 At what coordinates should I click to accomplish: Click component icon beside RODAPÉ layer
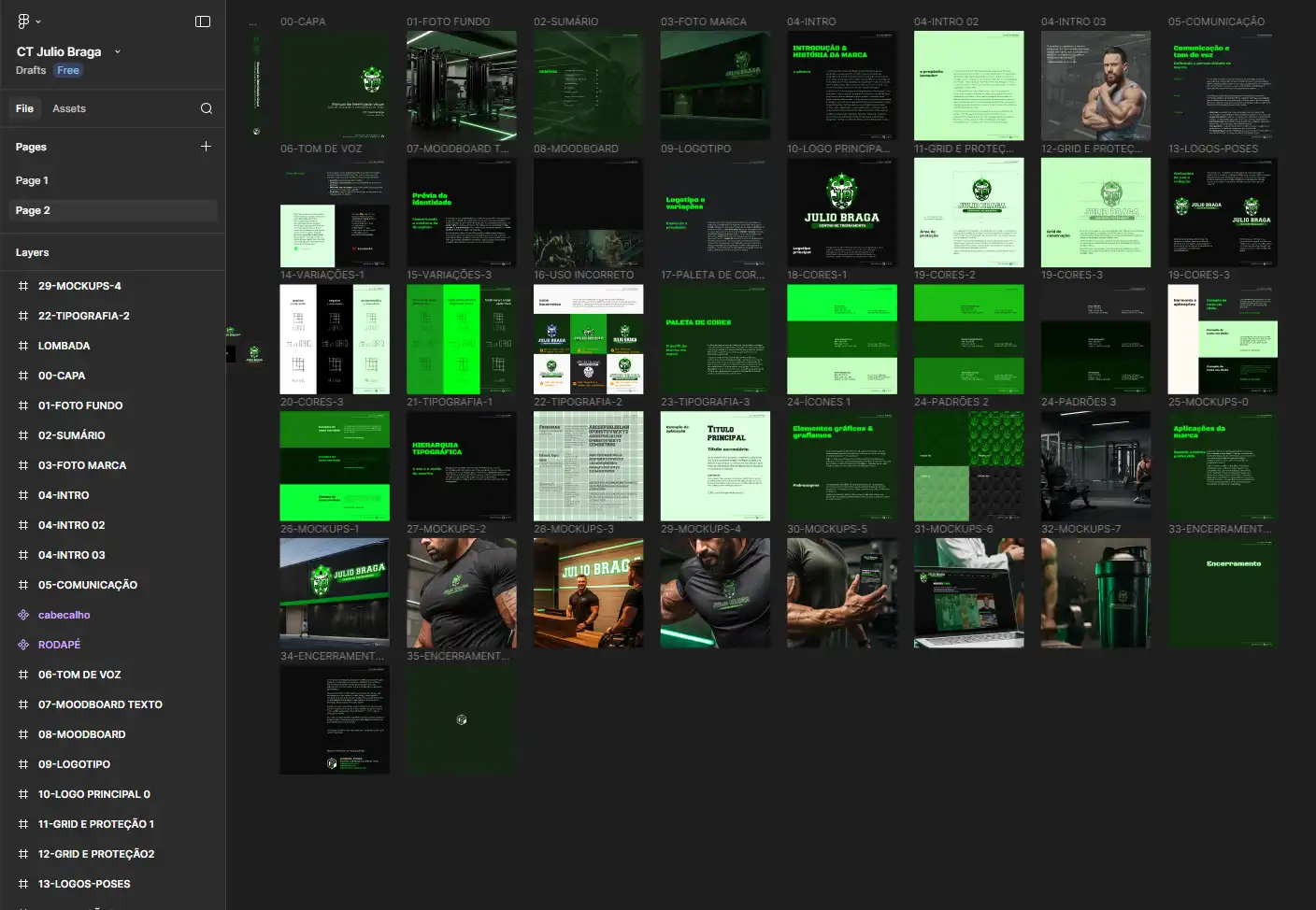pos(23,645)
